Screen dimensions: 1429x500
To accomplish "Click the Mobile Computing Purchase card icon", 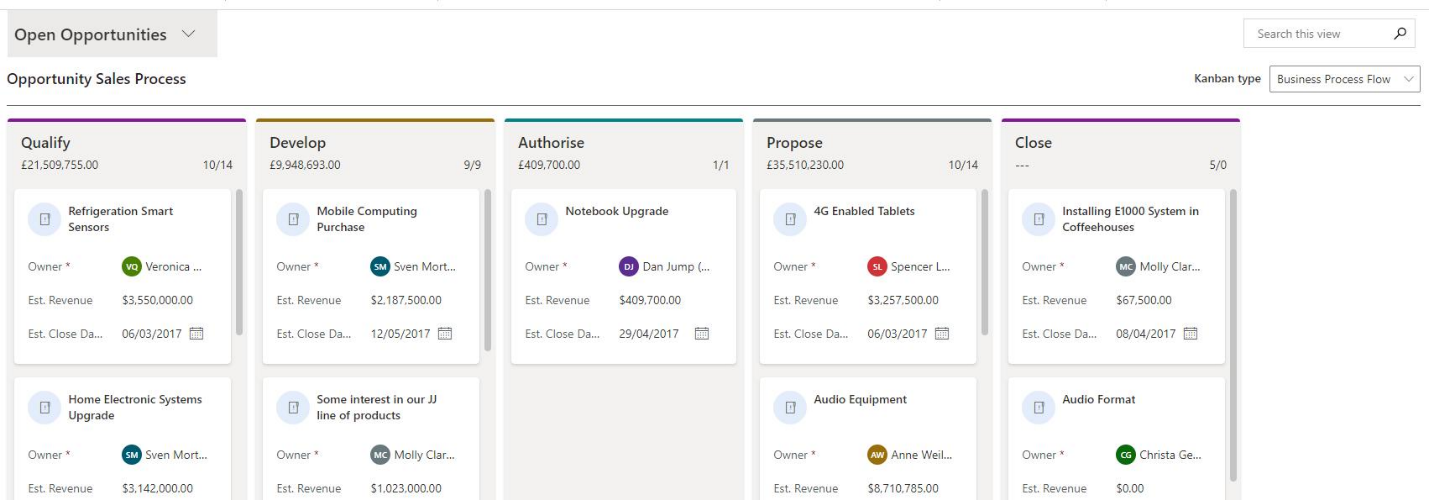I will click(293, 219).
